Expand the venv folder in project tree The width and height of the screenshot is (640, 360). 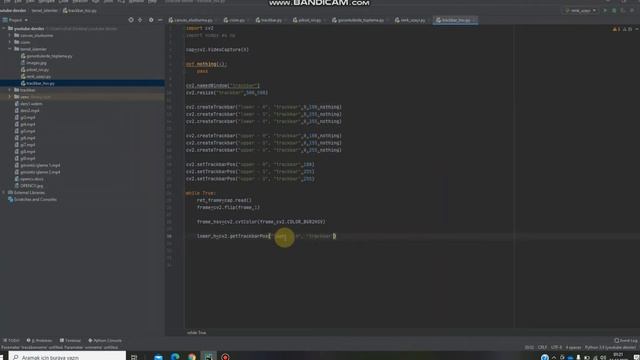click(10, 97)
